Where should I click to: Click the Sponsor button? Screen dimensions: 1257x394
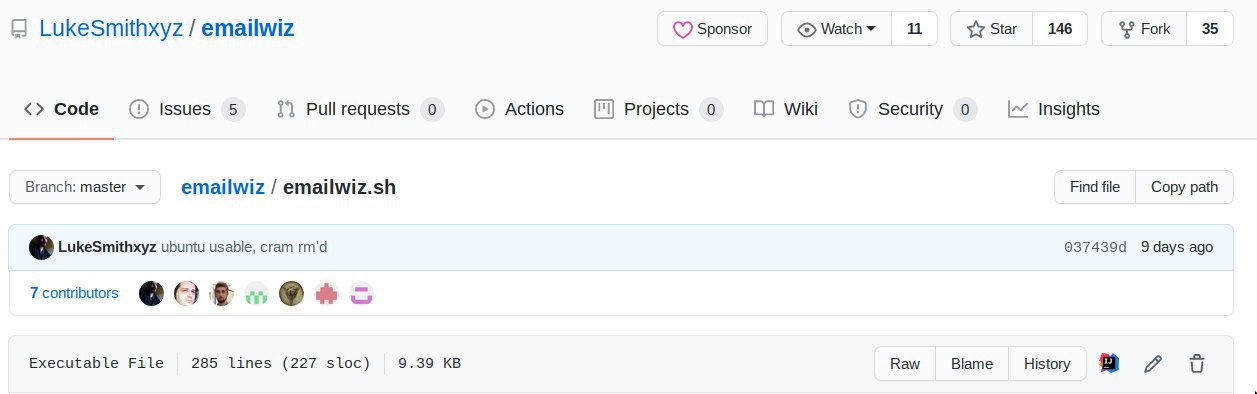(712, 29)
